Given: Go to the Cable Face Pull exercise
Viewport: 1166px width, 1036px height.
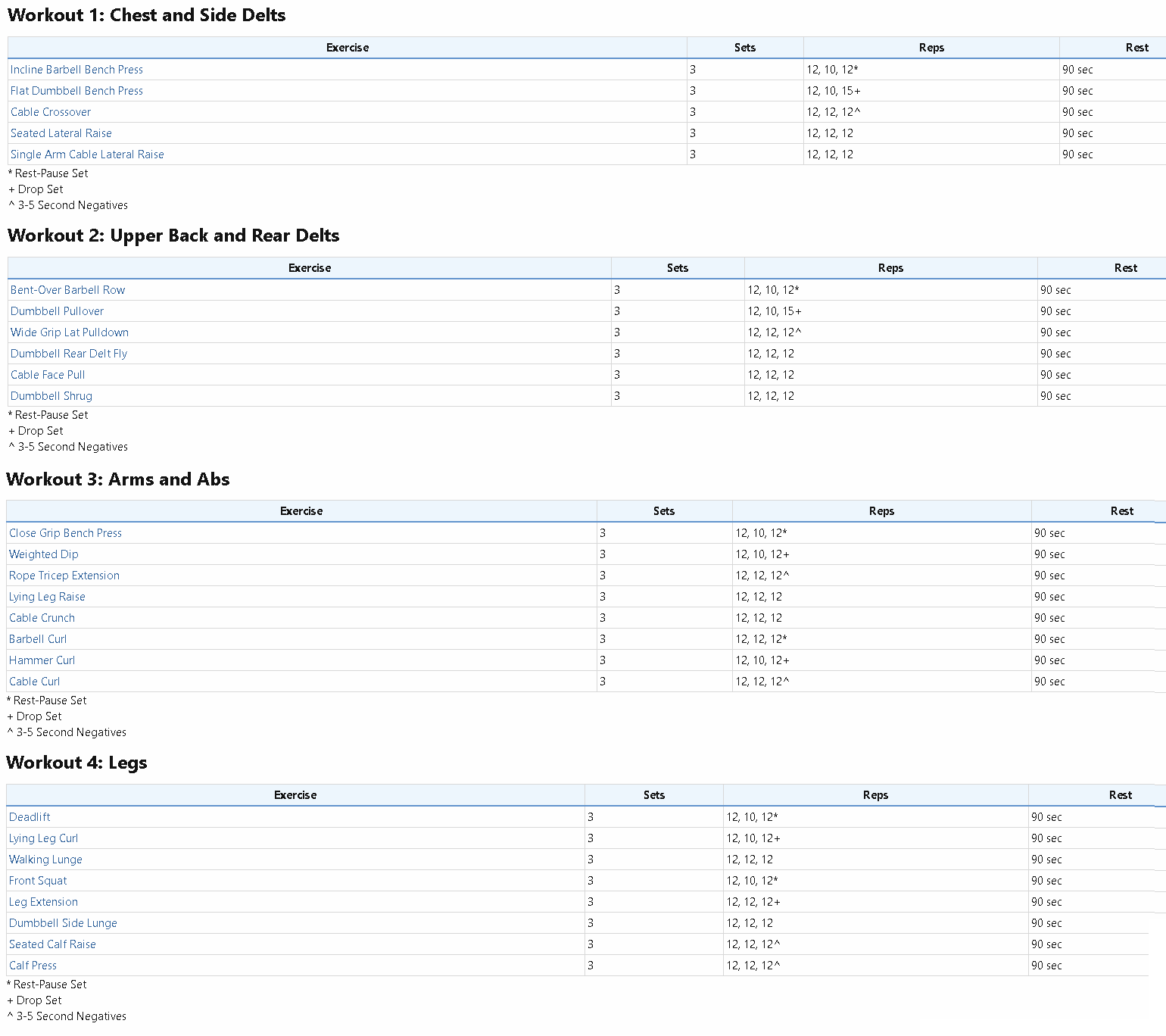Looking at the screenshot, I should 48,375.
